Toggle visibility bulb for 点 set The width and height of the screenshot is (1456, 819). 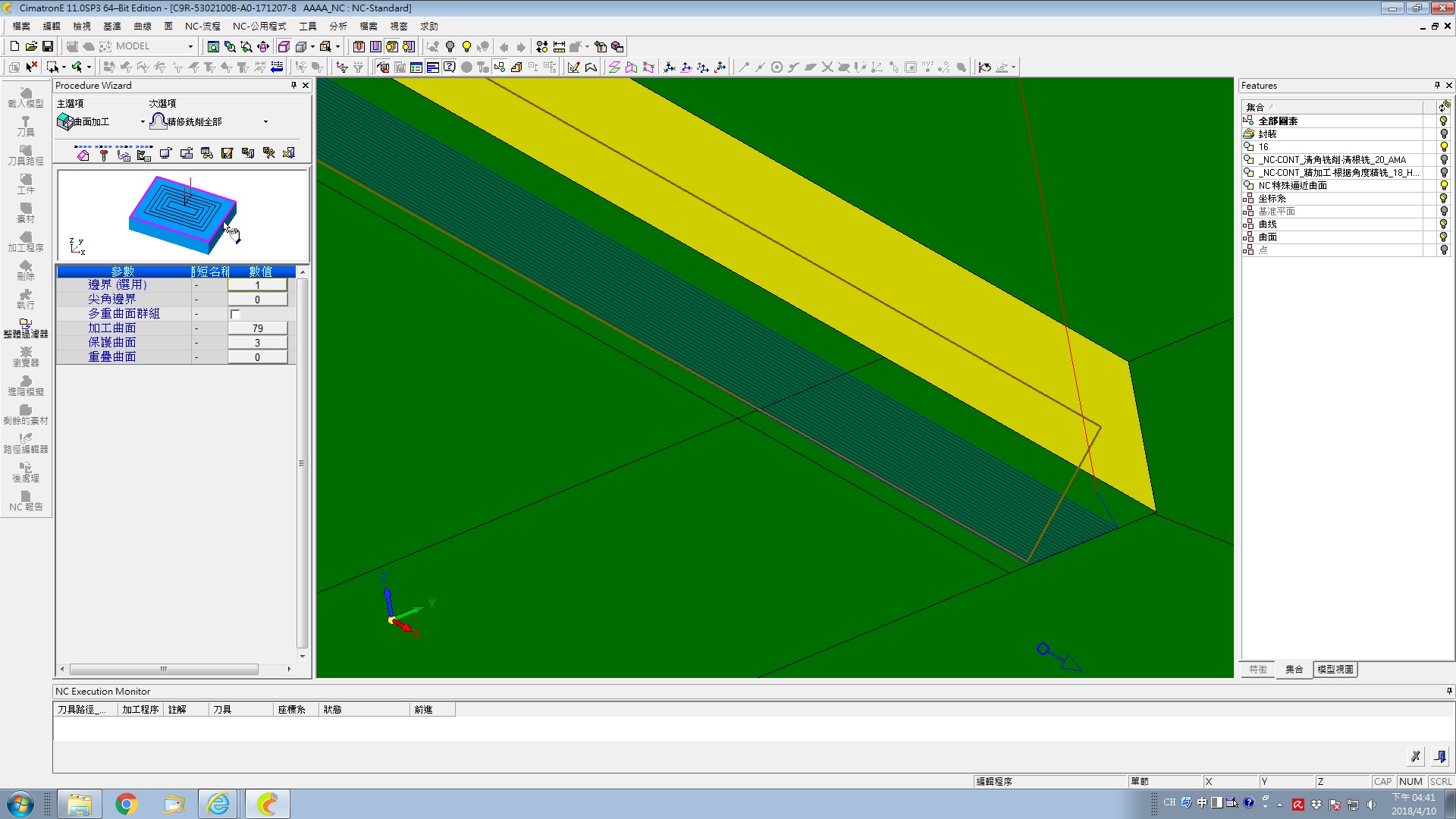[1443, 249]
